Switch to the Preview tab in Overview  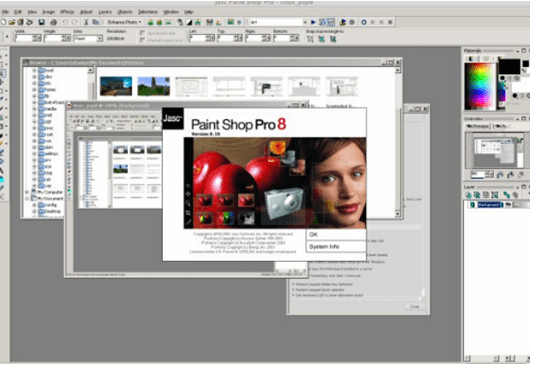[x=477, y=126]
